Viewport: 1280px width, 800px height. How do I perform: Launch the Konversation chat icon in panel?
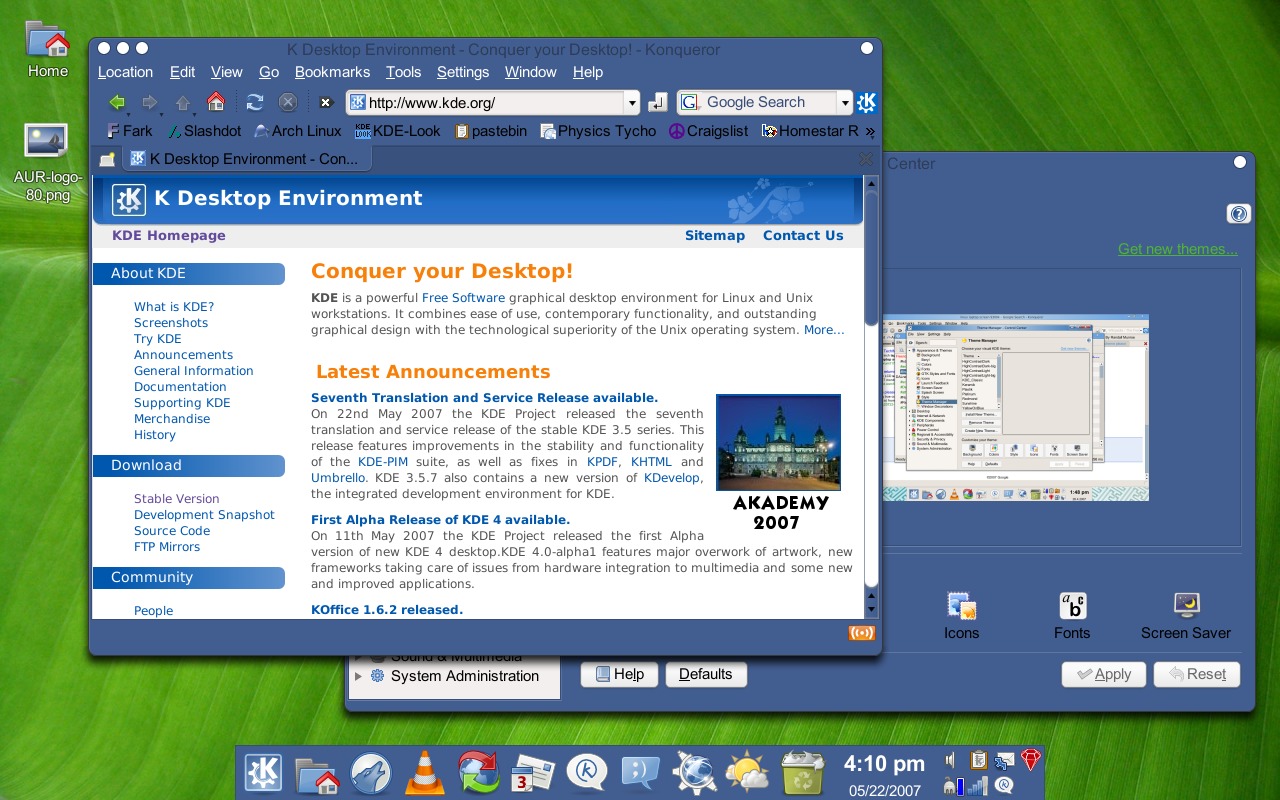pos(587,773)
